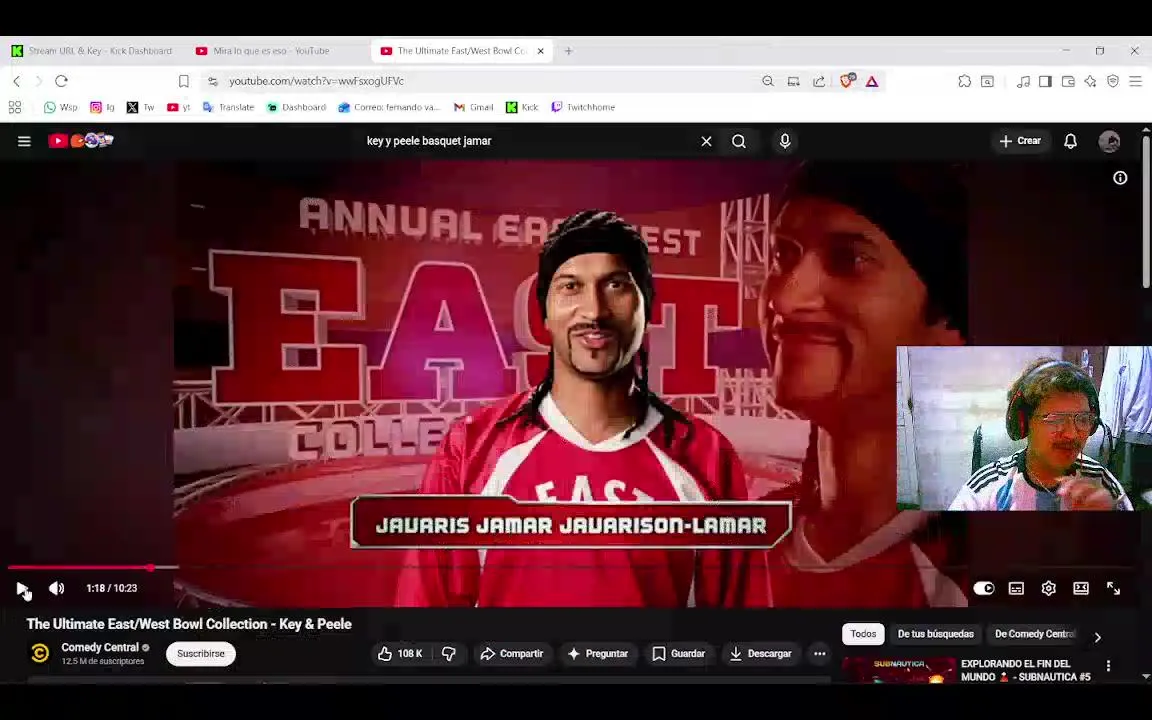Close The Ultimate East/West Bowl tab
This screenshot has width=1152, height=720.
(541, 51)
